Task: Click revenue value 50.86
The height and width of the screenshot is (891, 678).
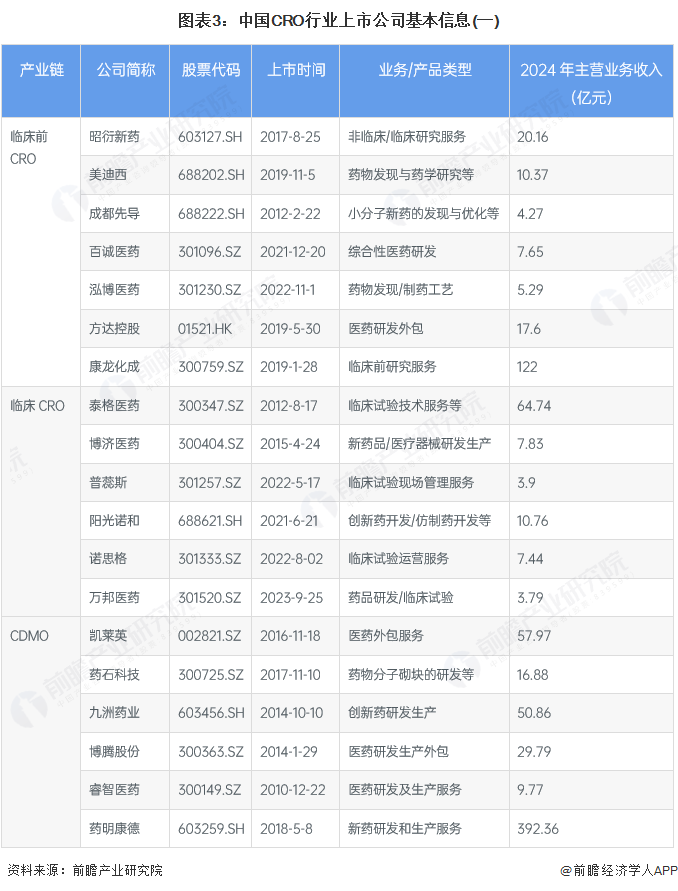Action: click(x=534, y=713)
